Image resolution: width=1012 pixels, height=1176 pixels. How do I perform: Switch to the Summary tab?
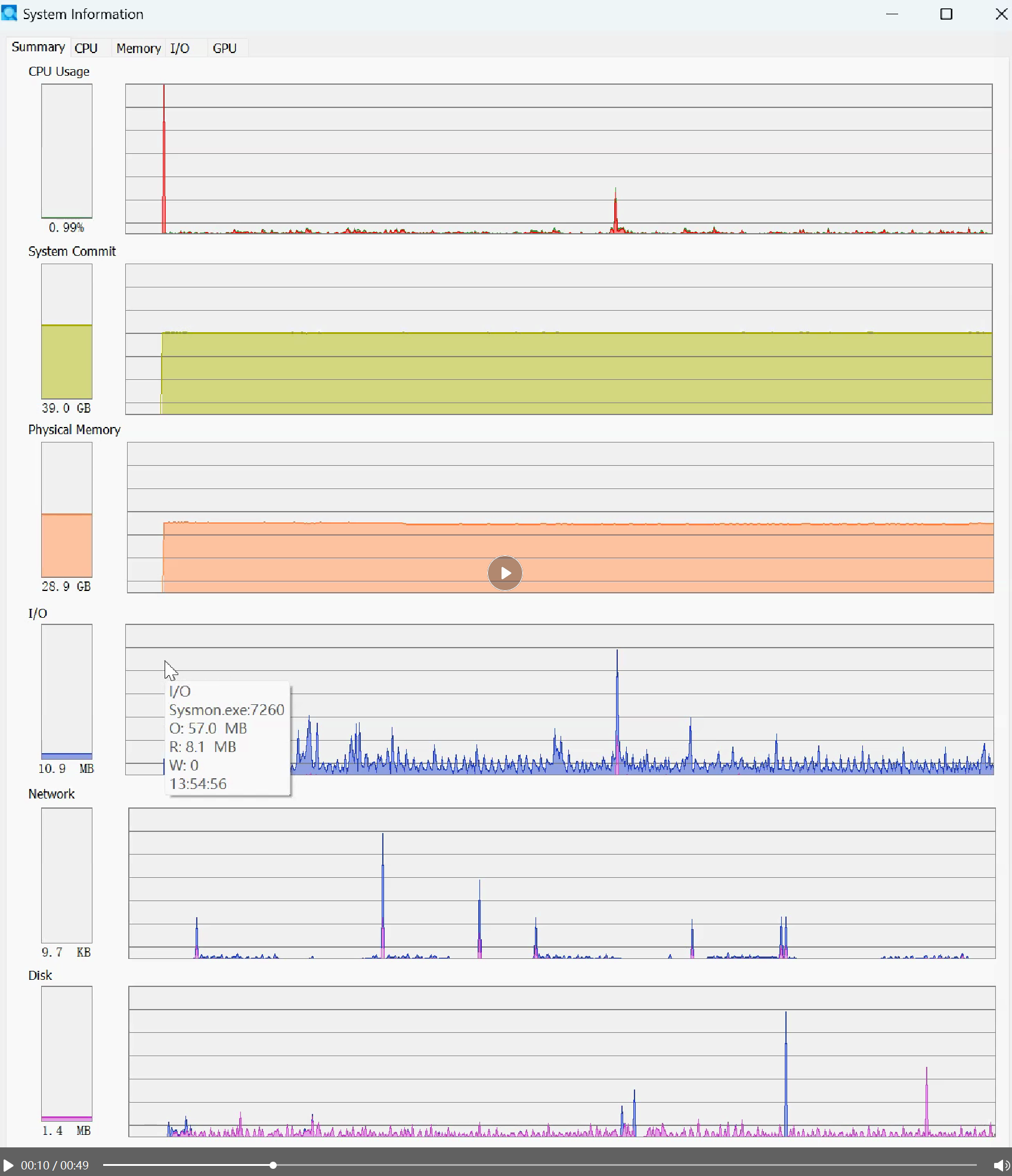(x=38, y=47)
